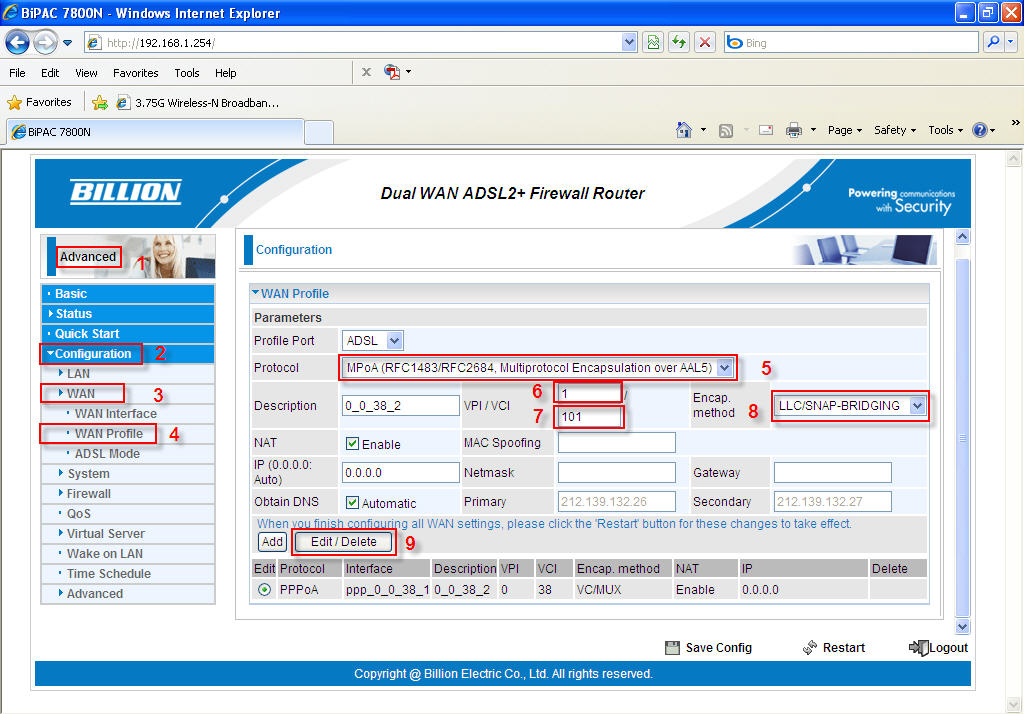Click the browser Back arrow button

(x=18, y=43)
